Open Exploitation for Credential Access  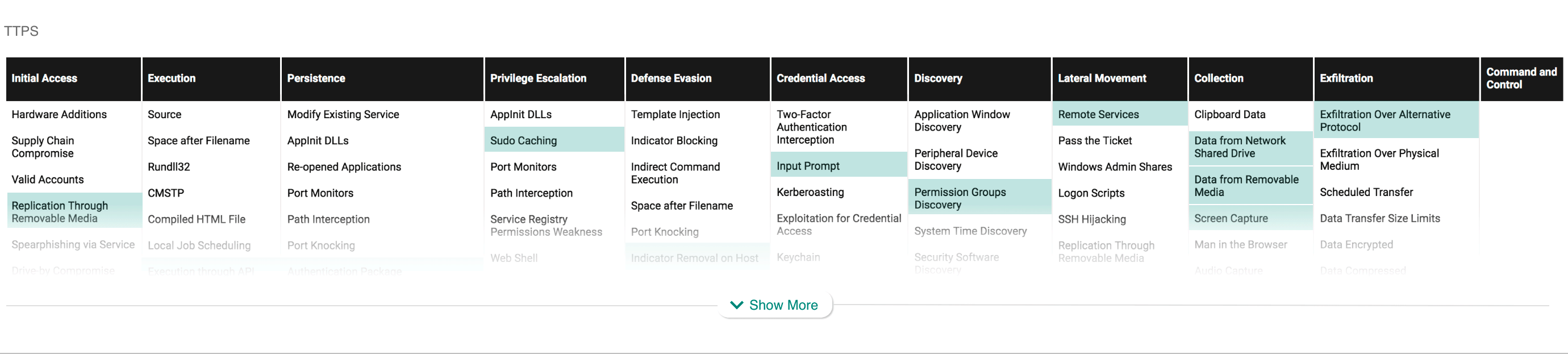click(x=839, y=225)
